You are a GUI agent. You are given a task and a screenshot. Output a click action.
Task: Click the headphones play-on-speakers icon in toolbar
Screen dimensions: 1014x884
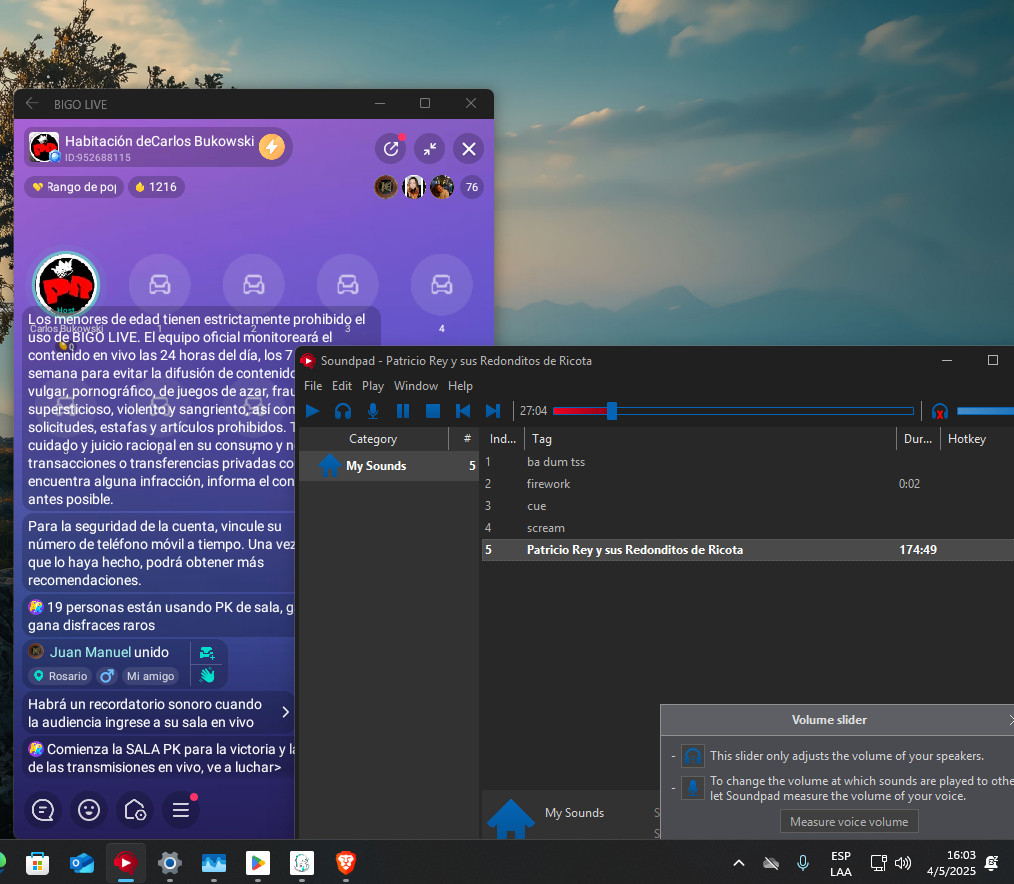(343, 411)
